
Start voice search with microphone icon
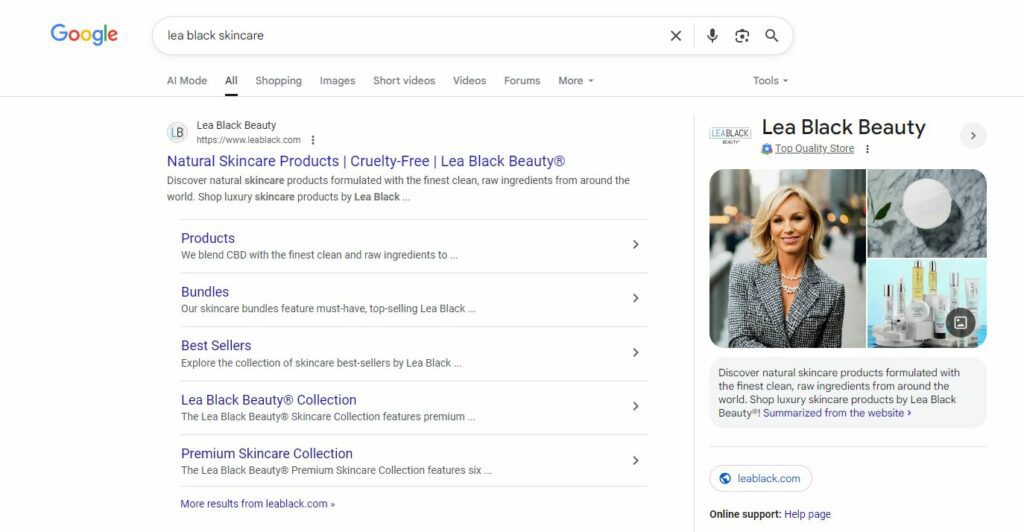(712, 36)
